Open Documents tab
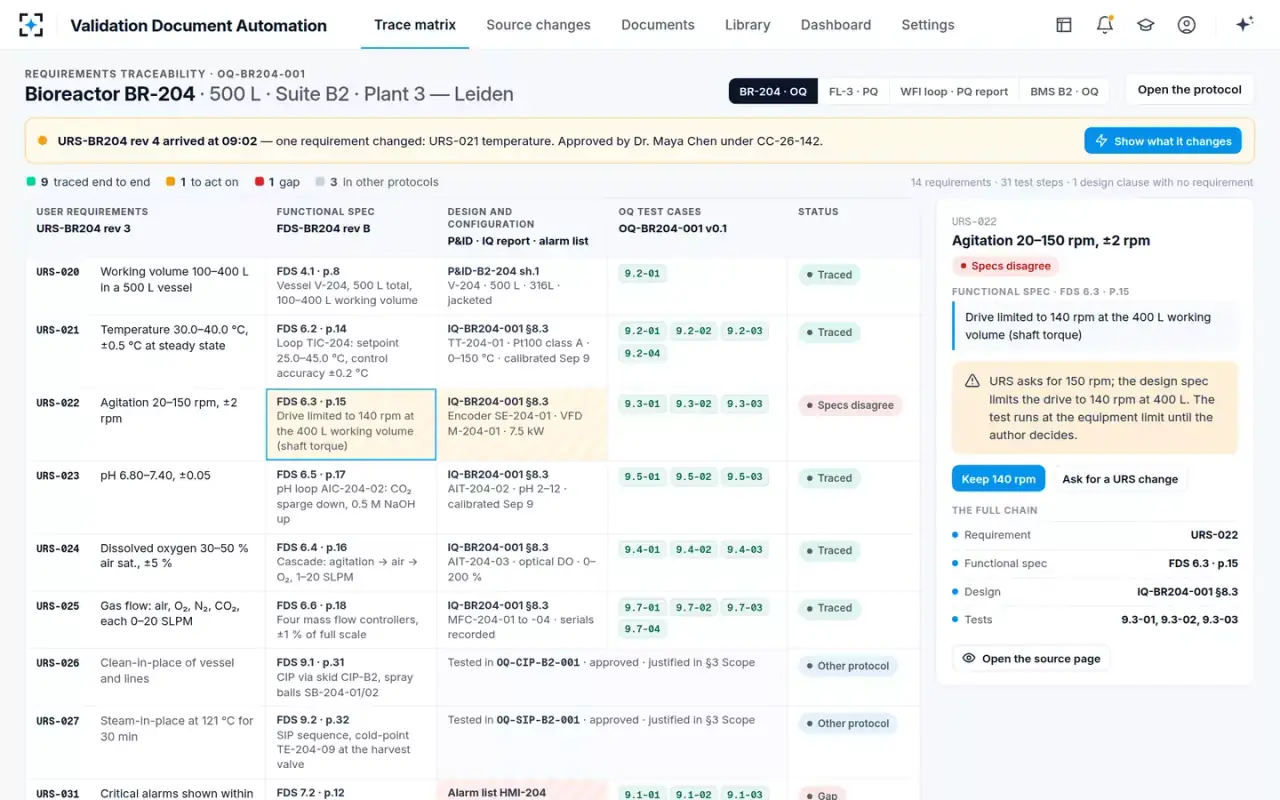The image size is (1280, 800). 658,25
